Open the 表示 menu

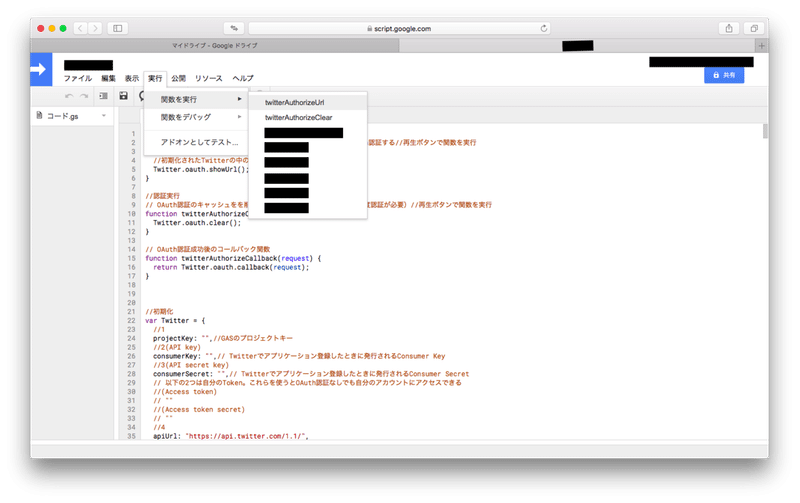coord(132,79)
